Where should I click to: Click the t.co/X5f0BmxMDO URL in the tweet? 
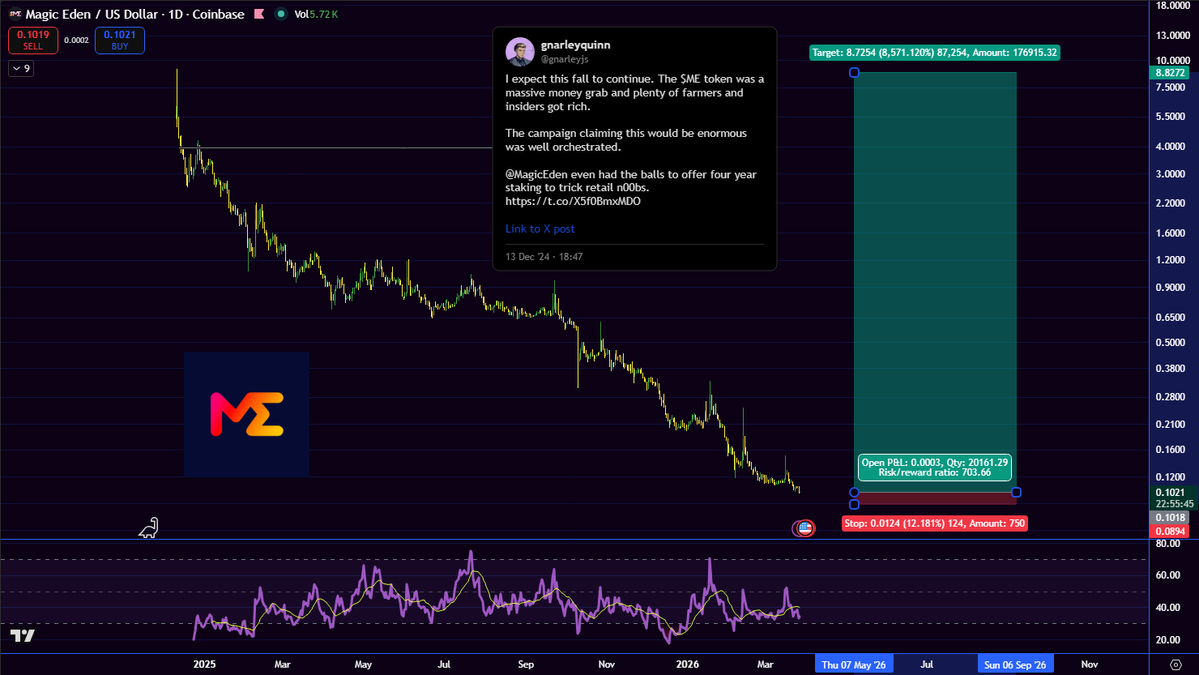(x=573, y=201)
